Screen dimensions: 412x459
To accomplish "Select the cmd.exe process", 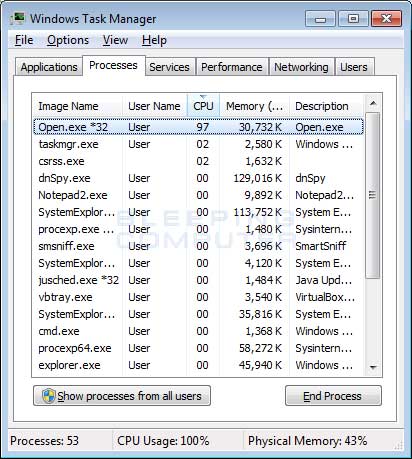I will pos(198,331).
